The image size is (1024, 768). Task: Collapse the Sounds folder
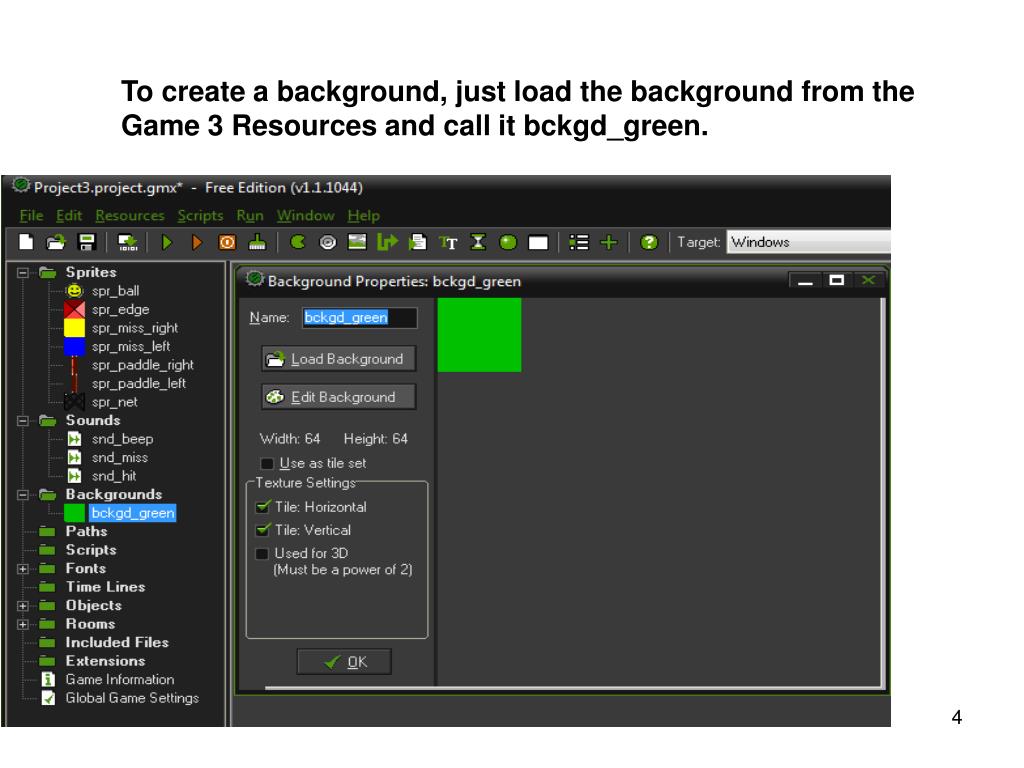(23, 421)
